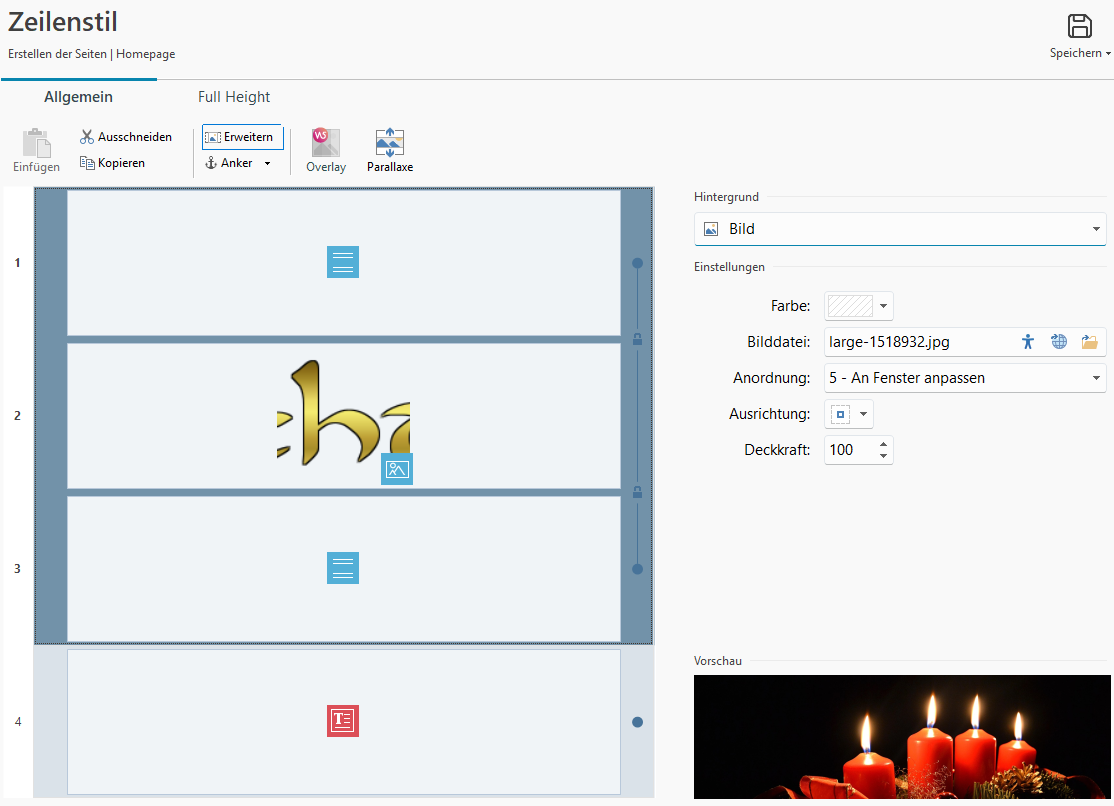This screenshot has width=1114, height=806.
Task: Open the Farbe color swatch picker
Action: pos(858,306)
